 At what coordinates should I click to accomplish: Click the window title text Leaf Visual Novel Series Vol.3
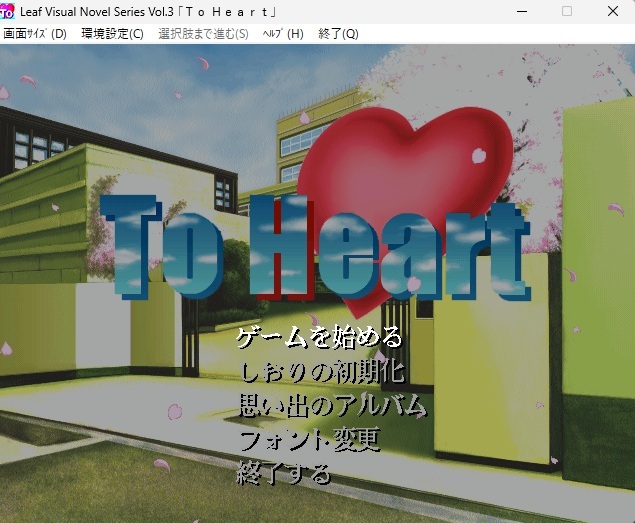97,12
